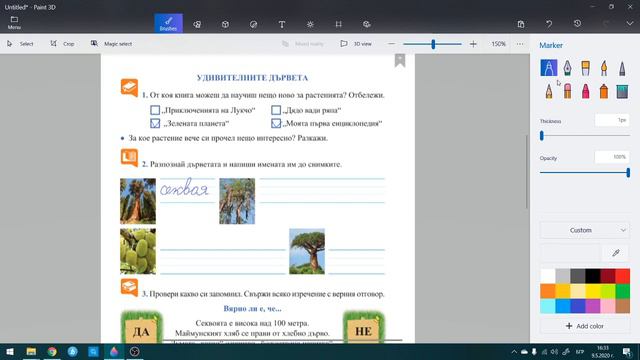Click the Opacity value field
Viewport: 640px width, 360px height.
[x=612, y=157]
